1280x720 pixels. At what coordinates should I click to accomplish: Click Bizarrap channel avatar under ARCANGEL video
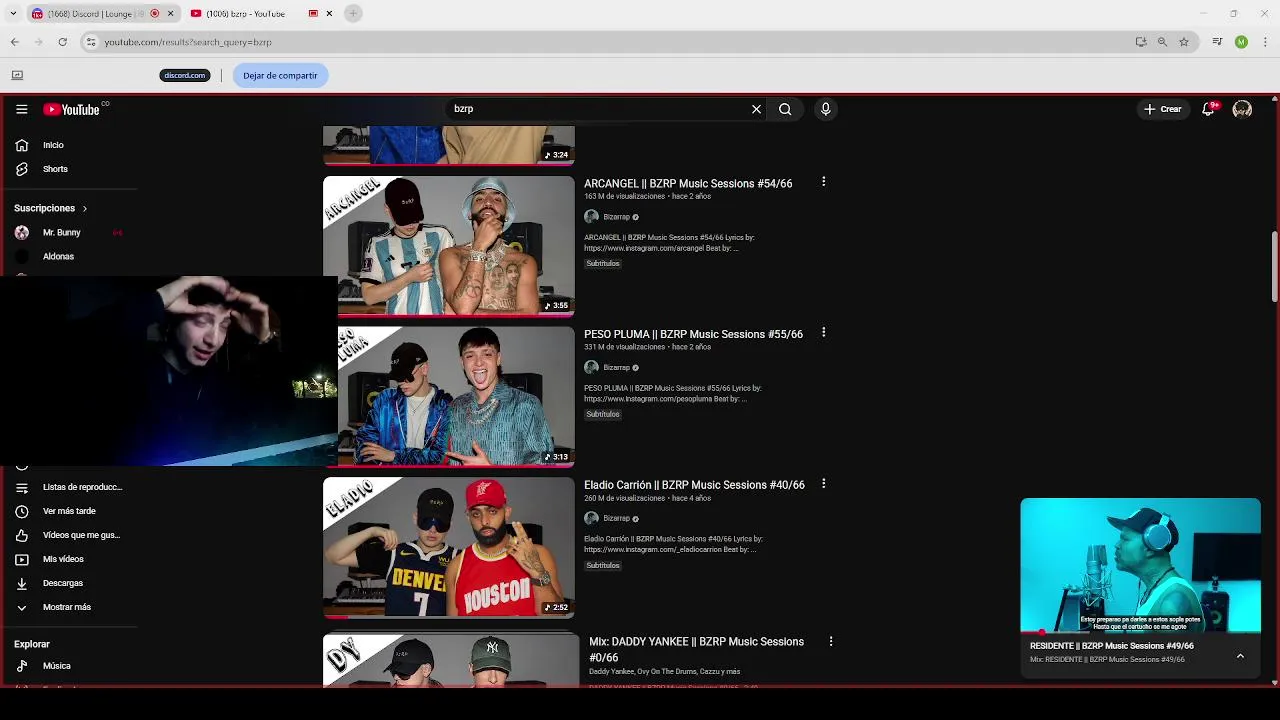[x=591, y=217]
